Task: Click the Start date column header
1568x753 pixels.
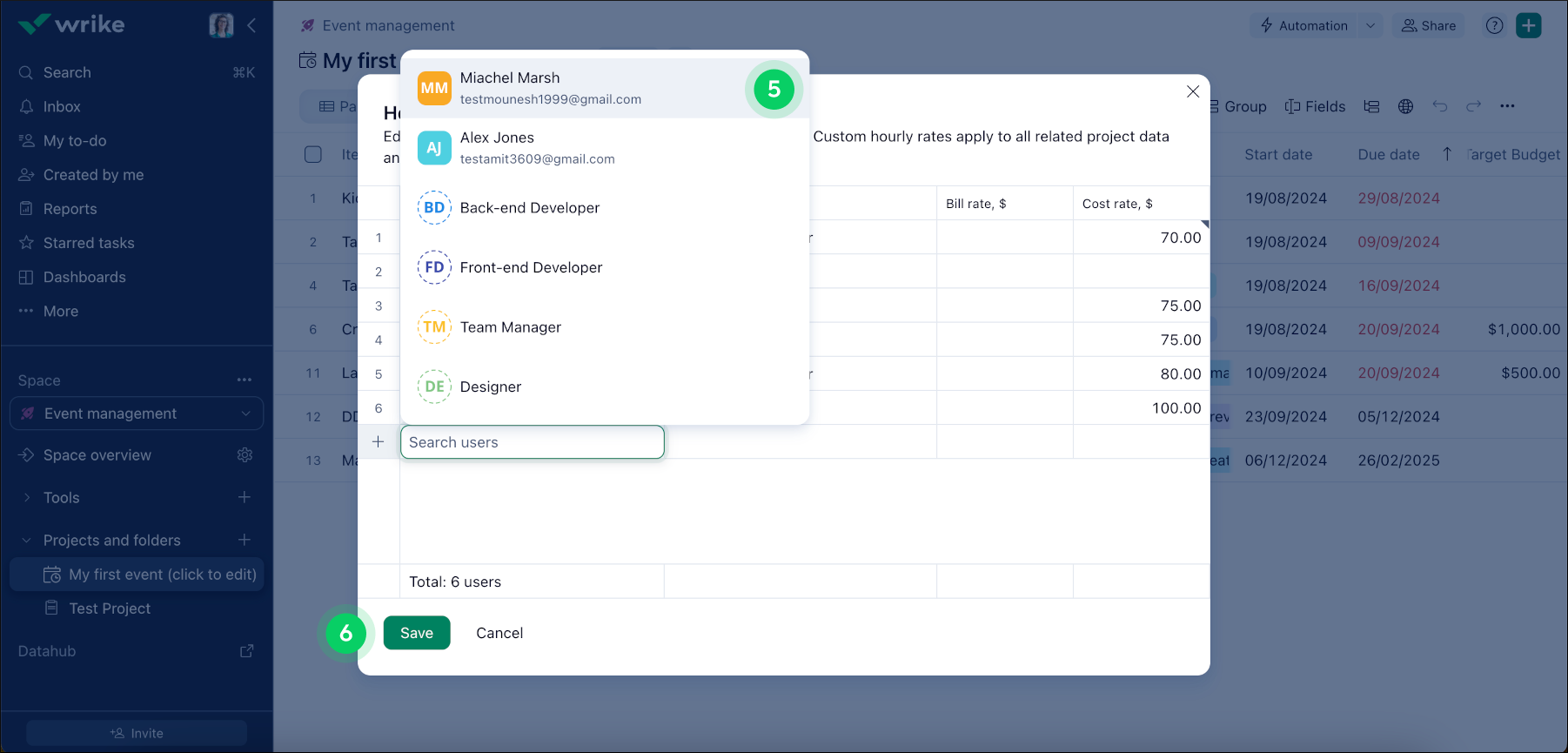Action: click(x=1278, y=154)
